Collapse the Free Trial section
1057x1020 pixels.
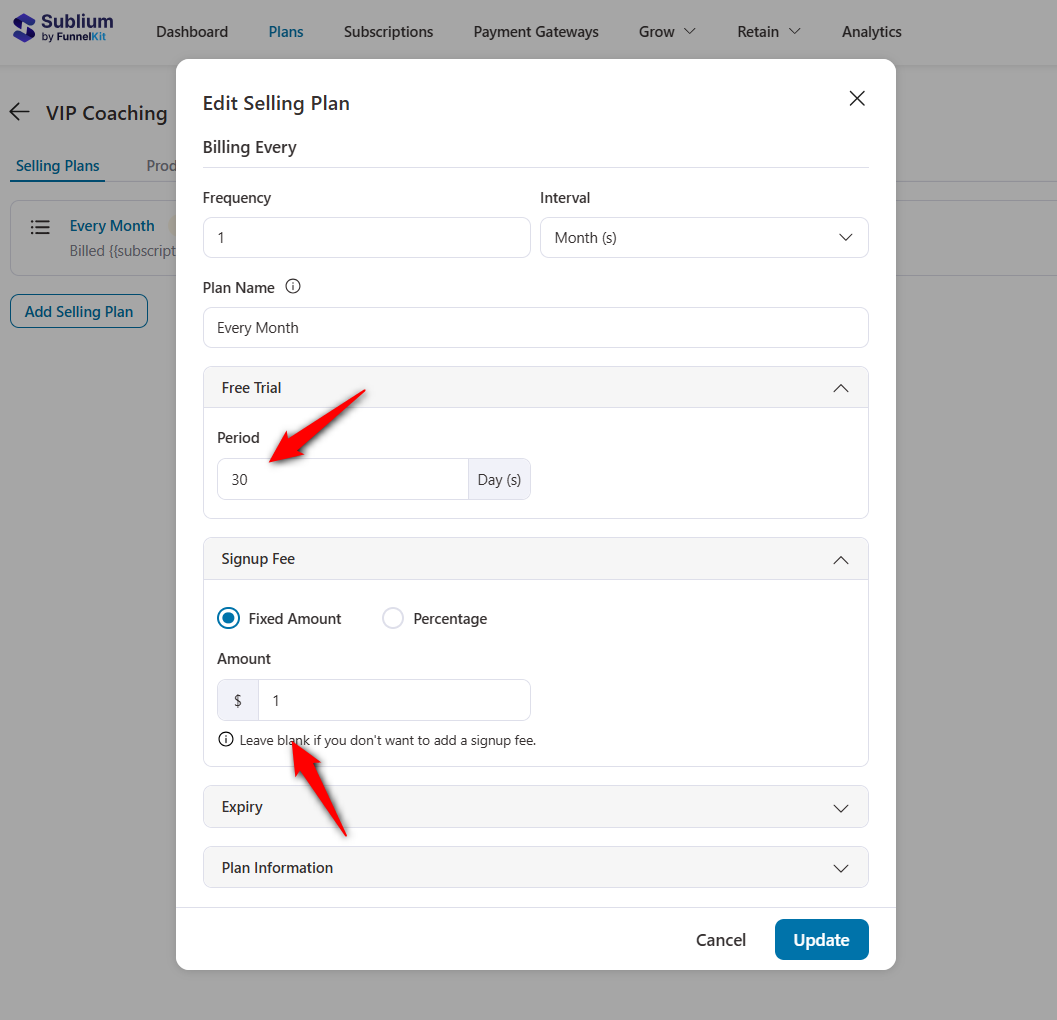point(840,387)
